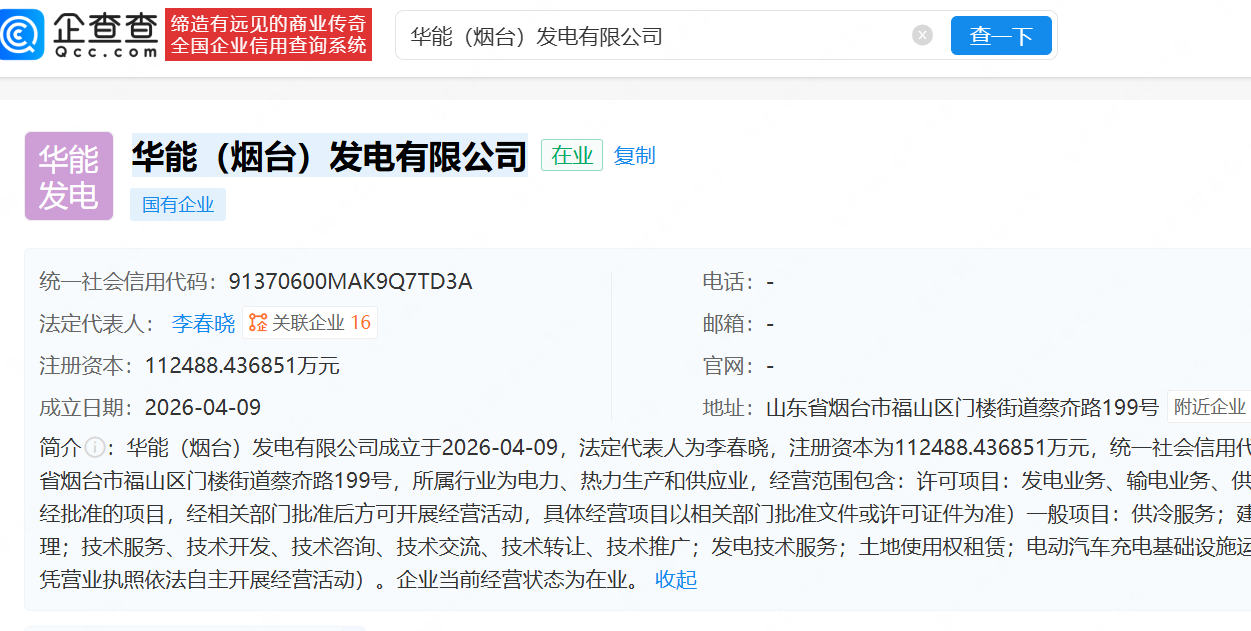Image resolution: width=1251 pixels, height=631 pixels.
Task: Click the red slogan banner
Action: click(268, 35)
